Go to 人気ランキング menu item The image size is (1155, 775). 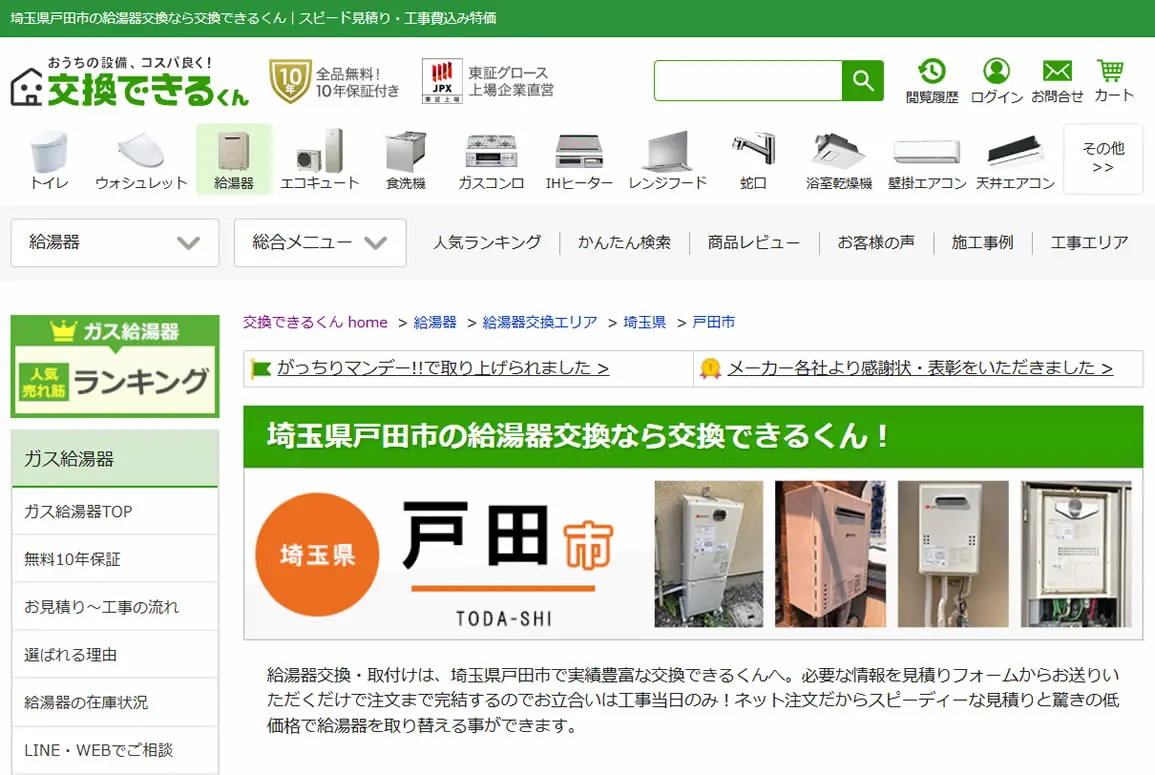[487, 242]
